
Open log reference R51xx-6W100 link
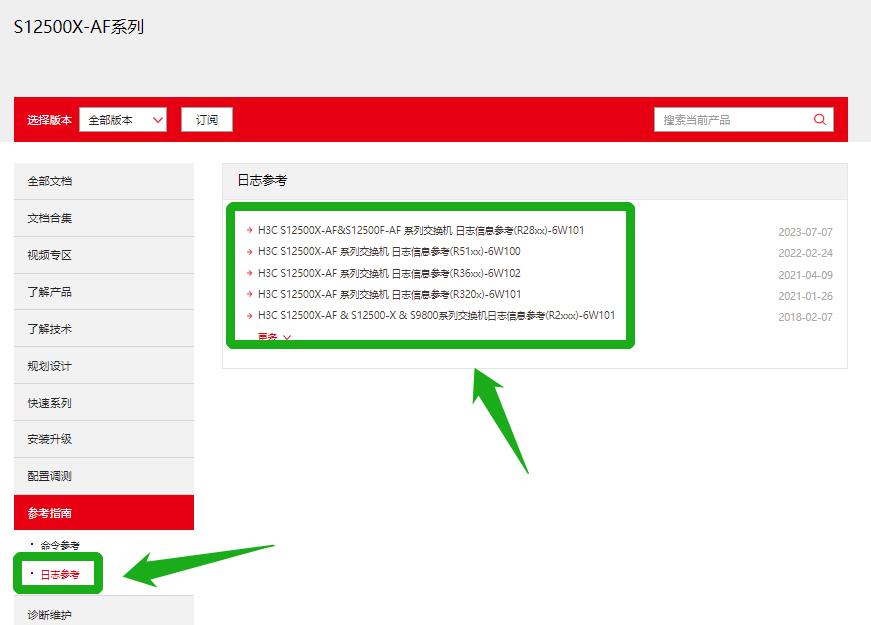[389, 252]
